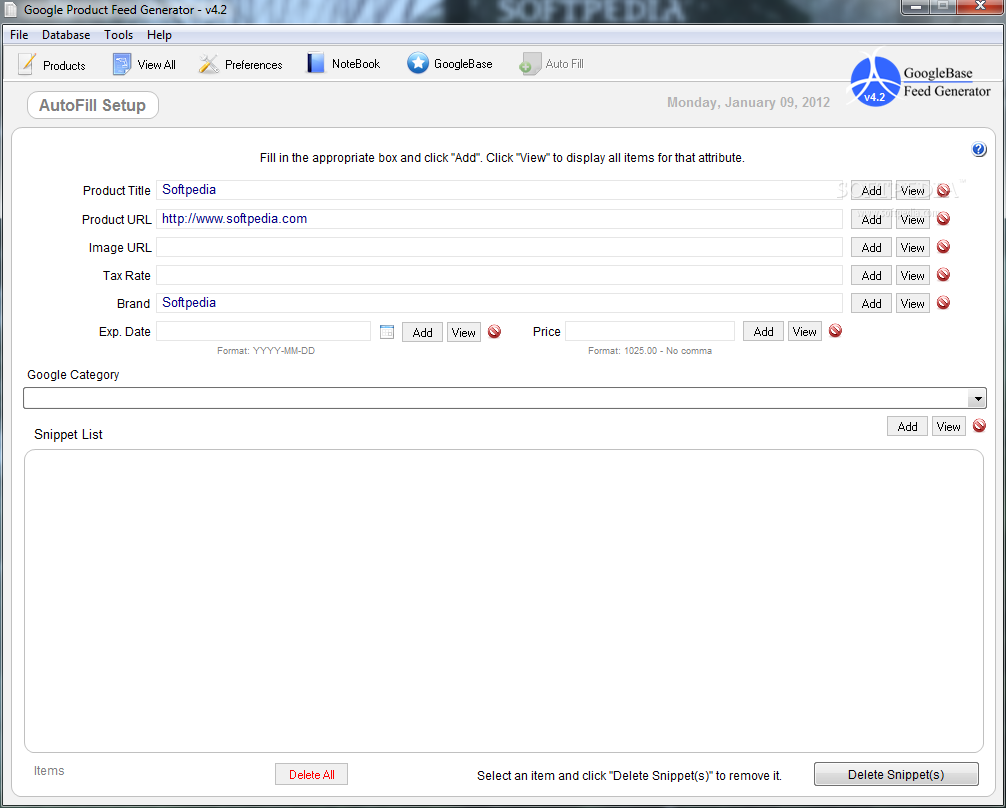Open the Help menu
The height and width of the screenshot is (808, 1006).
(159, 35)
